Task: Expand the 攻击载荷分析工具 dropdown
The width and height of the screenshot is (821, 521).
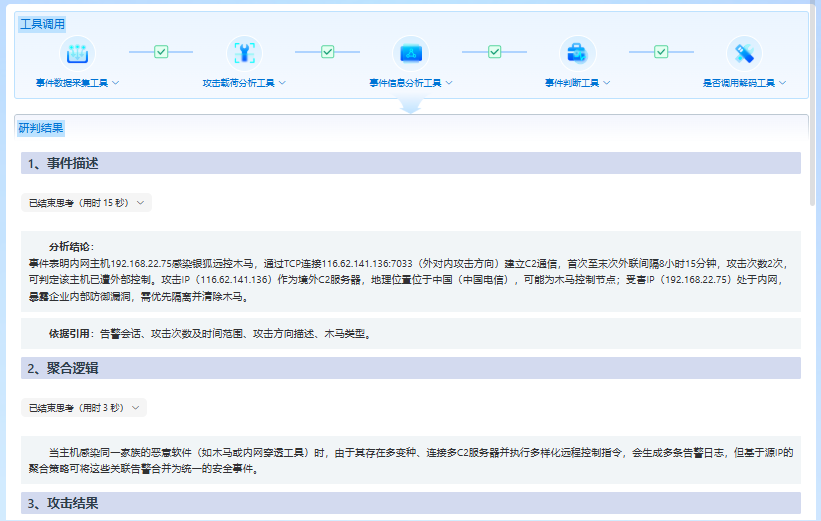Action: pyautogui.click(x=282, y=83)
